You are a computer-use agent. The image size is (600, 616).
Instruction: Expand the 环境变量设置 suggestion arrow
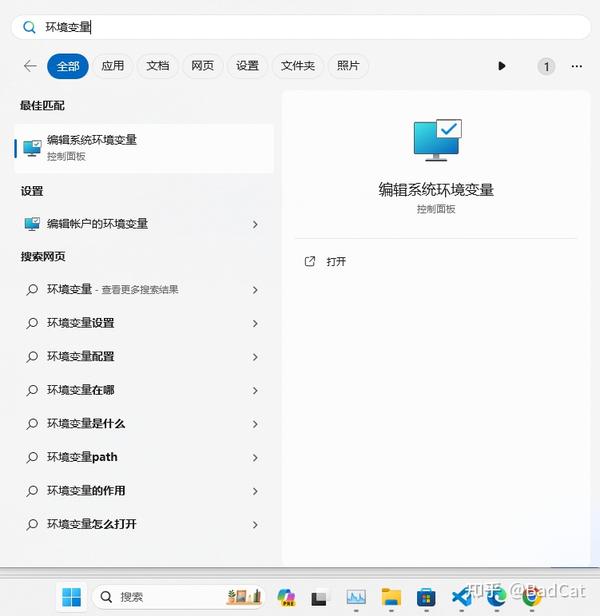[255, 323]
